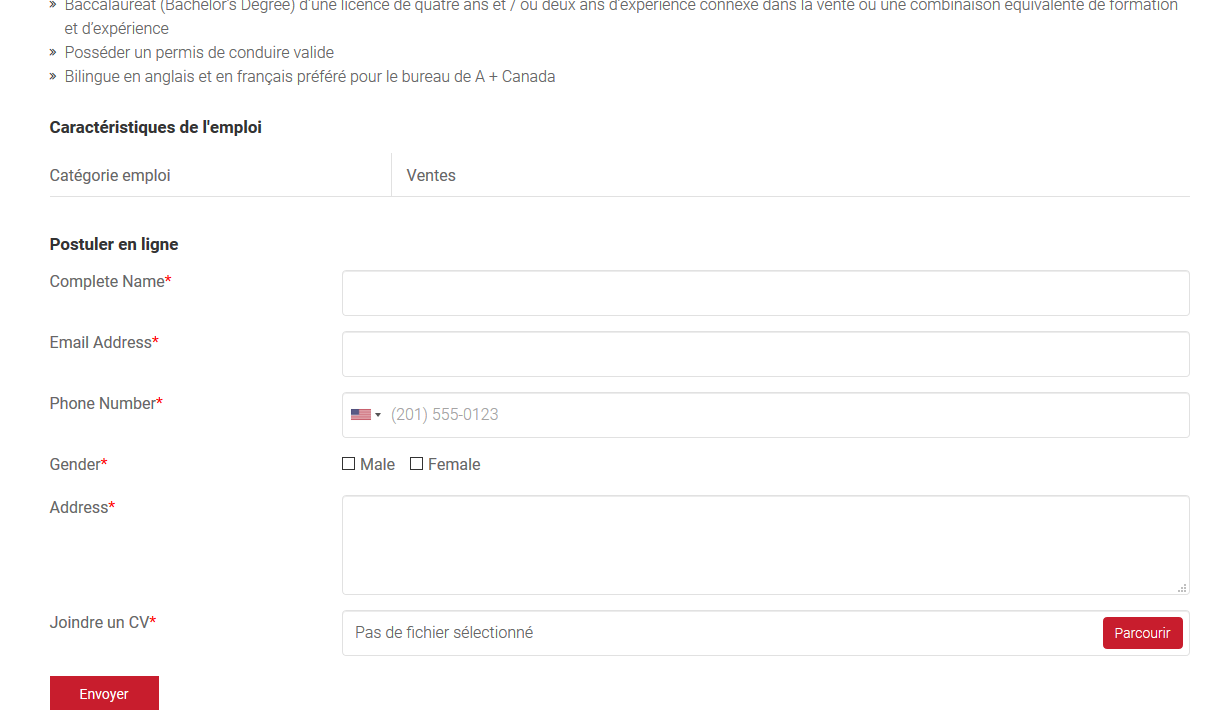Select the phone number input box

[785, 415]
